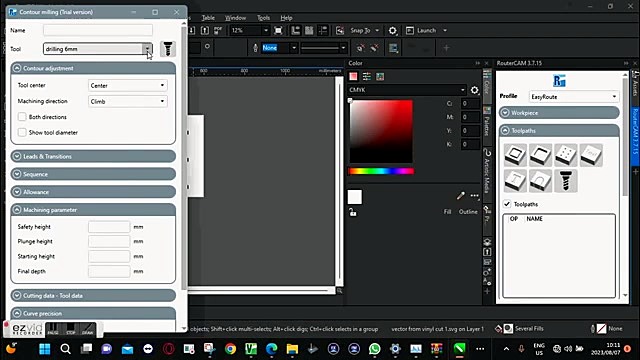Open the Table menu
The image size is (640, 360).
[x=208, y=18]
